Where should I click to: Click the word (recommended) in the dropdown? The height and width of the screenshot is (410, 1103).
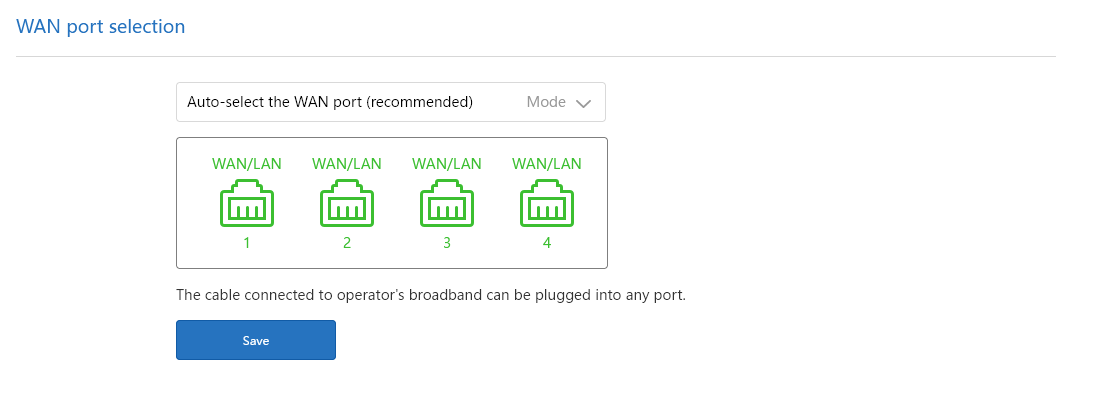click(420, 102)
